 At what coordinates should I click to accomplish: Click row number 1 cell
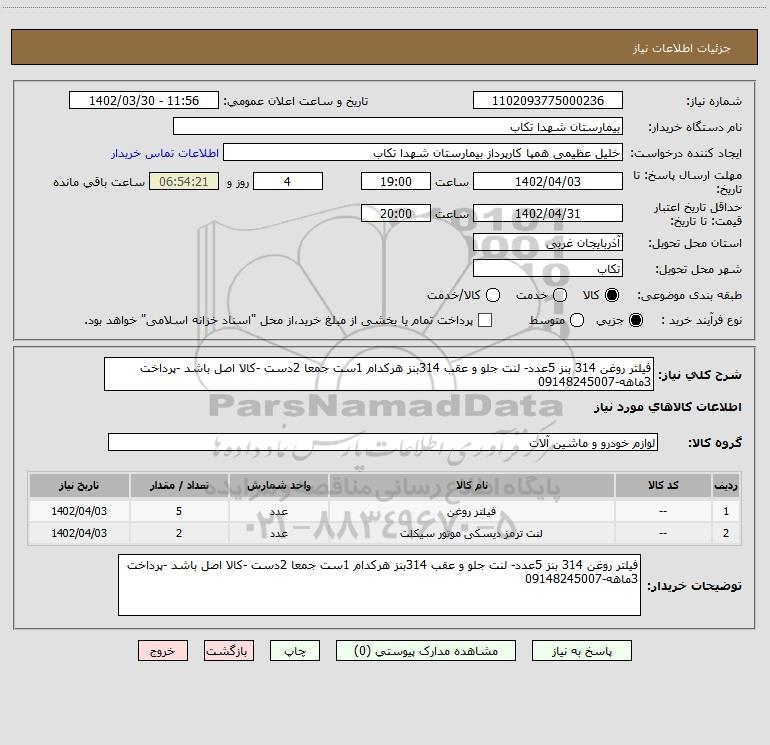point(726,511)
